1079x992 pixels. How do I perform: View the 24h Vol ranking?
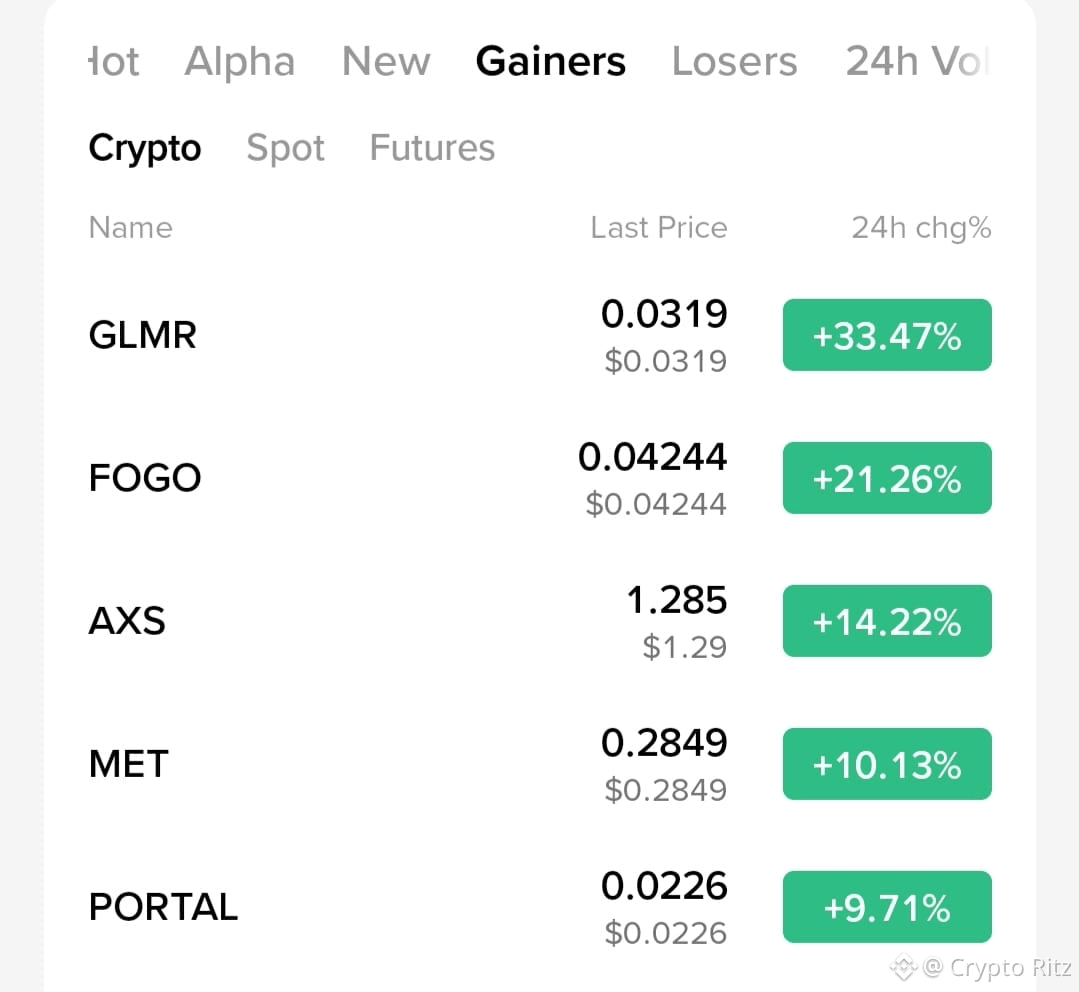point(915,61)
